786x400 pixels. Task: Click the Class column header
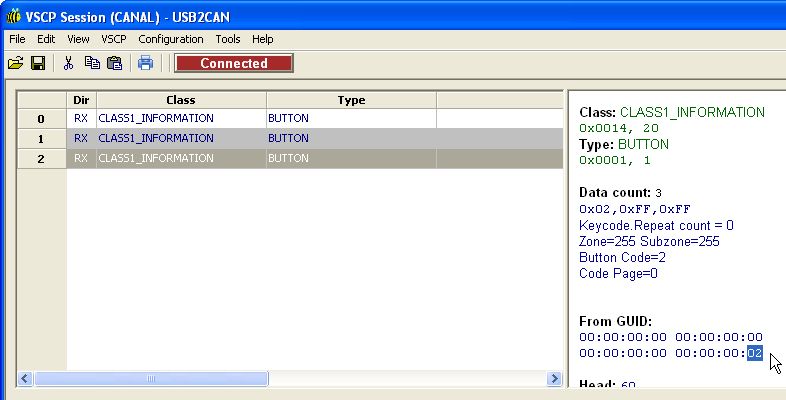(180, 100)
